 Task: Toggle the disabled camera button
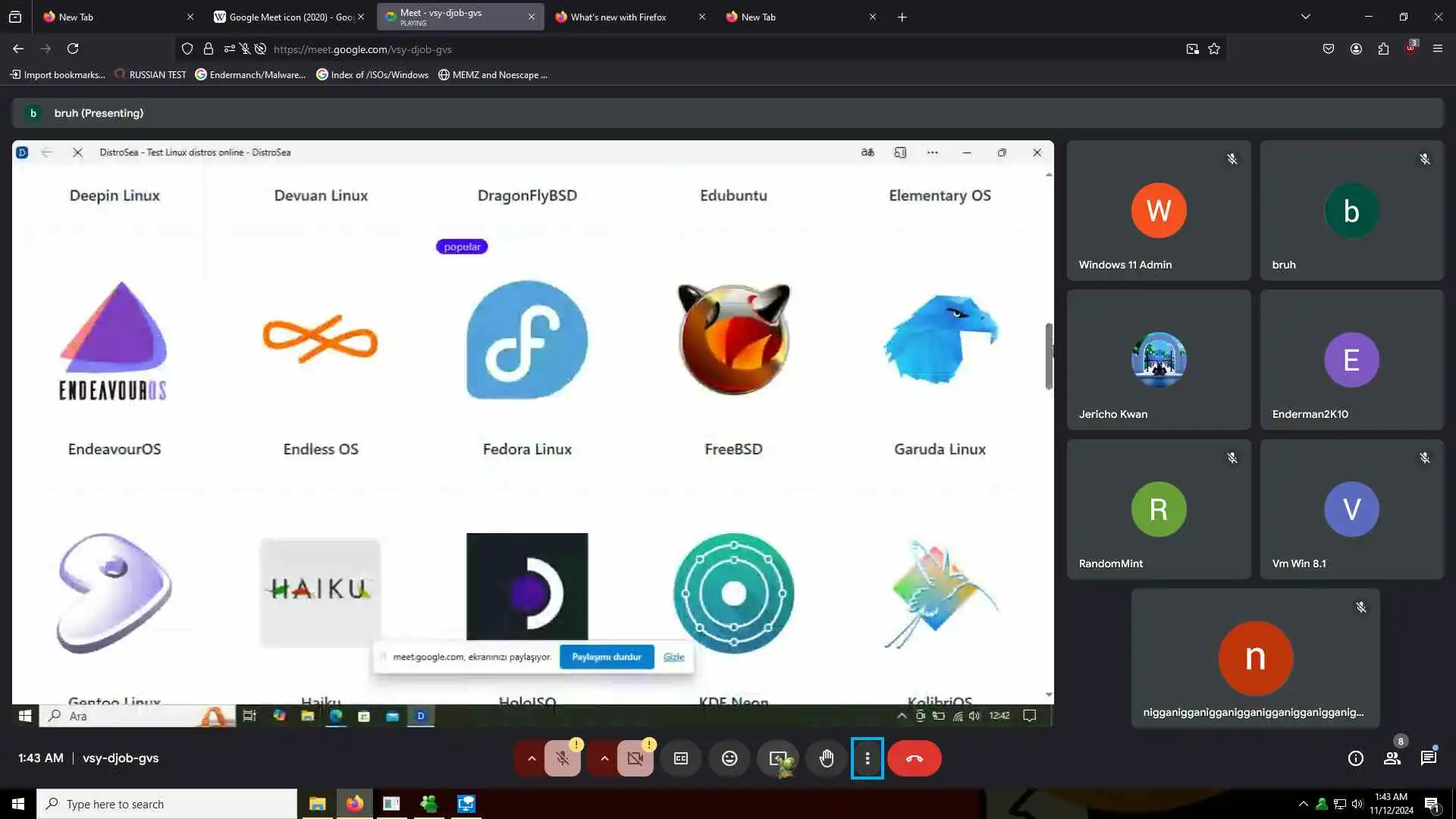[635, 758]
